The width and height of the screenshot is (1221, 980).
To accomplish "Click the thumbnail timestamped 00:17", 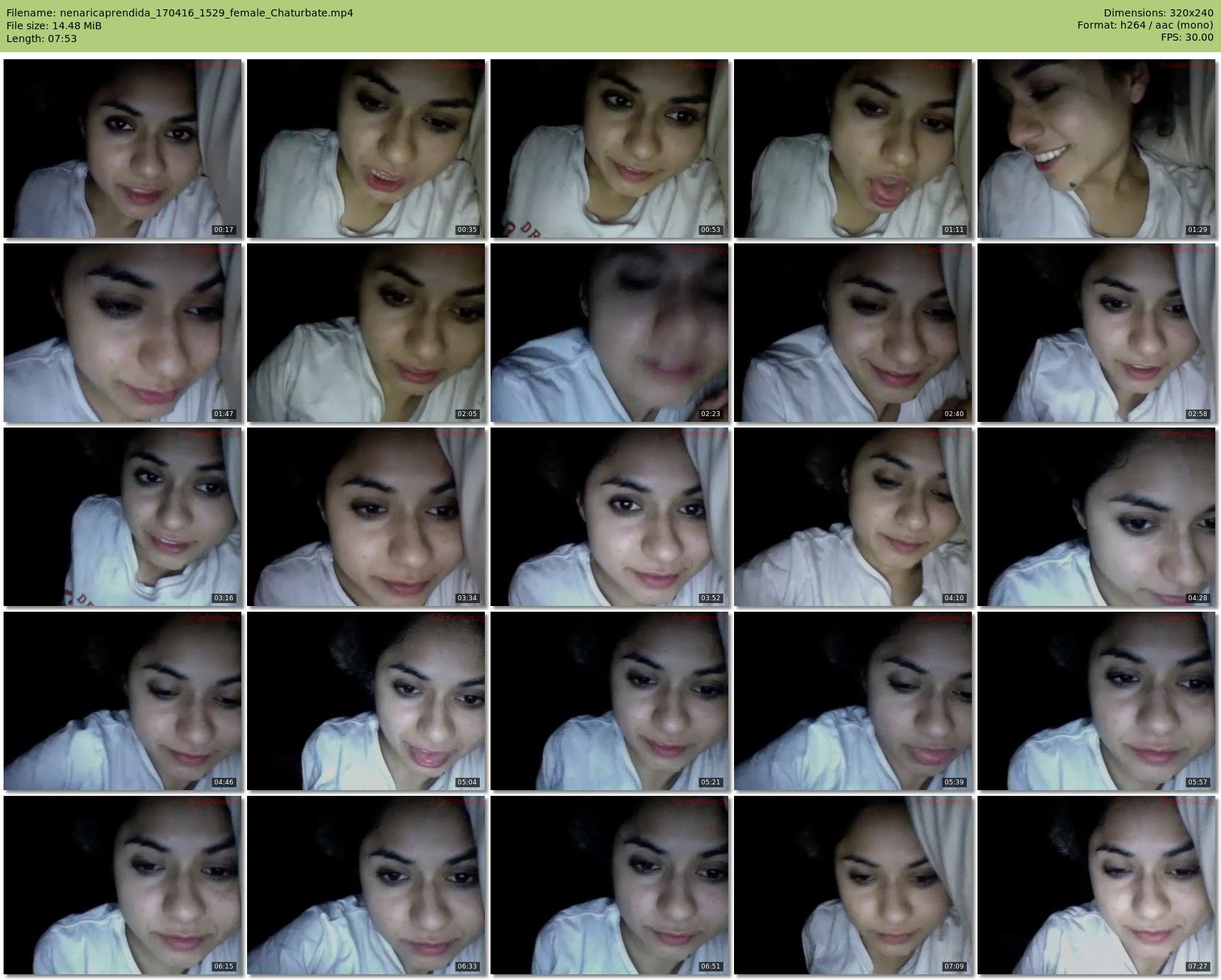I will point(123,148).
